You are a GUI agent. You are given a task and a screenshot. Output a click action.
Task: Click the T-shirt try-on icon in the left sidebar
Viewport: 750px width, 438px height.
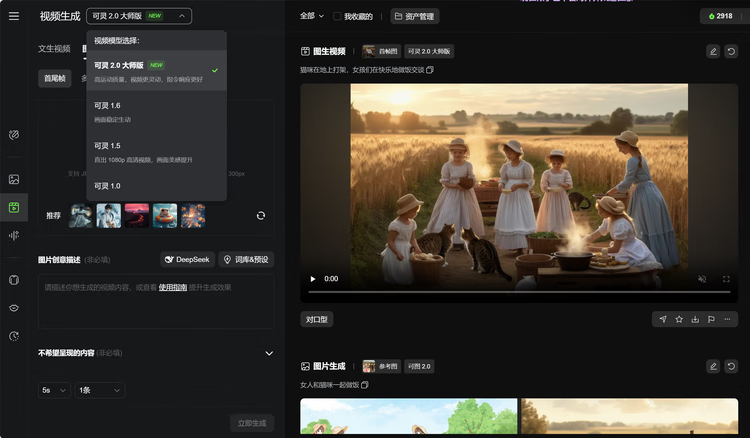pyautogui.click(x=14, y=280)
